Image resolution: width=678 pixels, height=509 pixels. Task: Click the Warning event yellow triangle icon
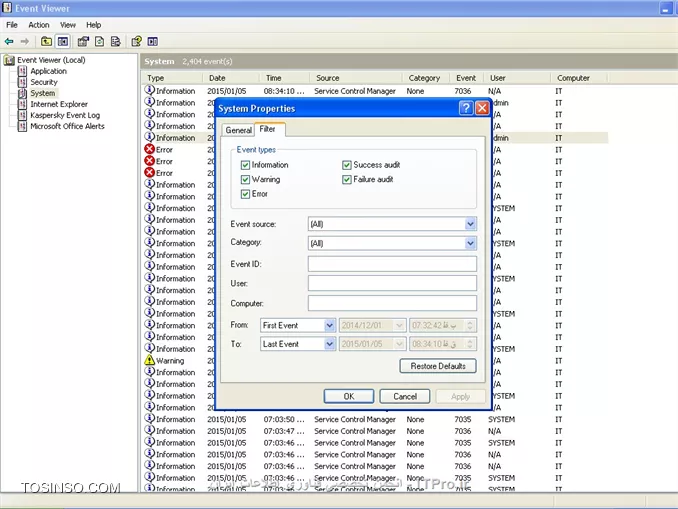(x=149, y=360)
